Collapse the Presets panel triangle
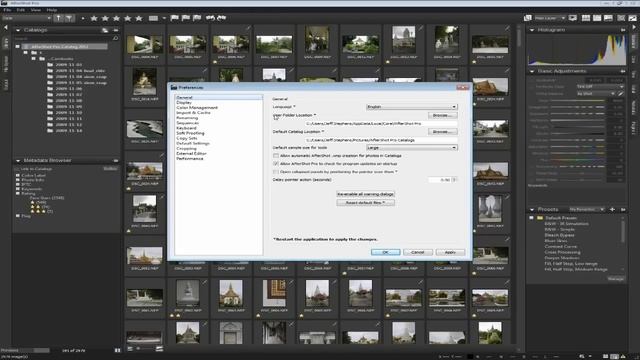Viewport: 640px width, 360px height. (532, 209)
